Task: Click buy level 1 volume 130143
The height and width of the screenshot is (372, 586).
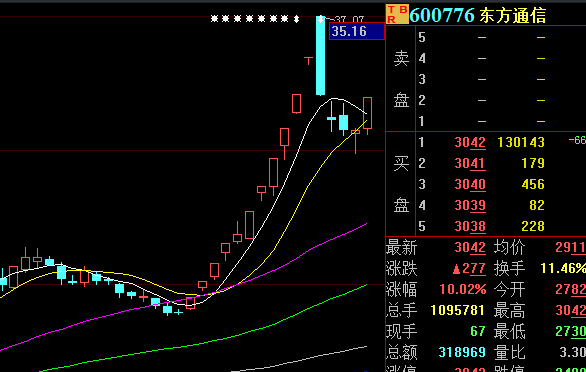Action: (521, 142)
